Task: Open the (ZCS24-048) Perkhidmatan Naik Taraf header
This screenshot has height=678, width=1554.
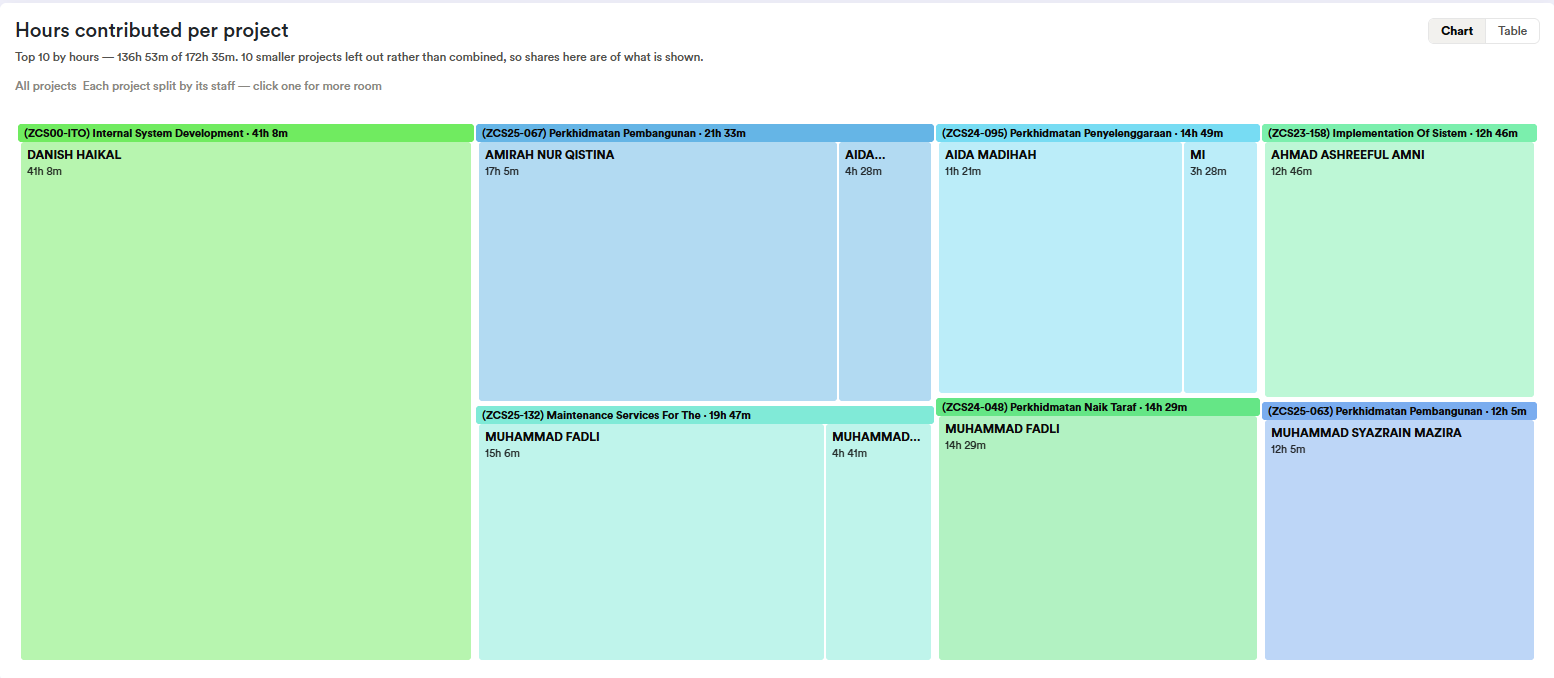Action: click(x=1098, y=407)
